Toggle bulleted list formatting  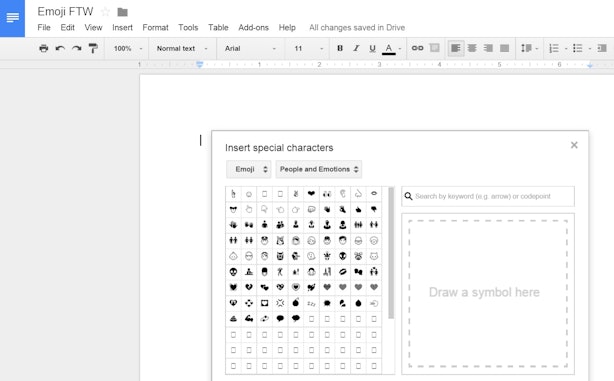click(578, 48)
